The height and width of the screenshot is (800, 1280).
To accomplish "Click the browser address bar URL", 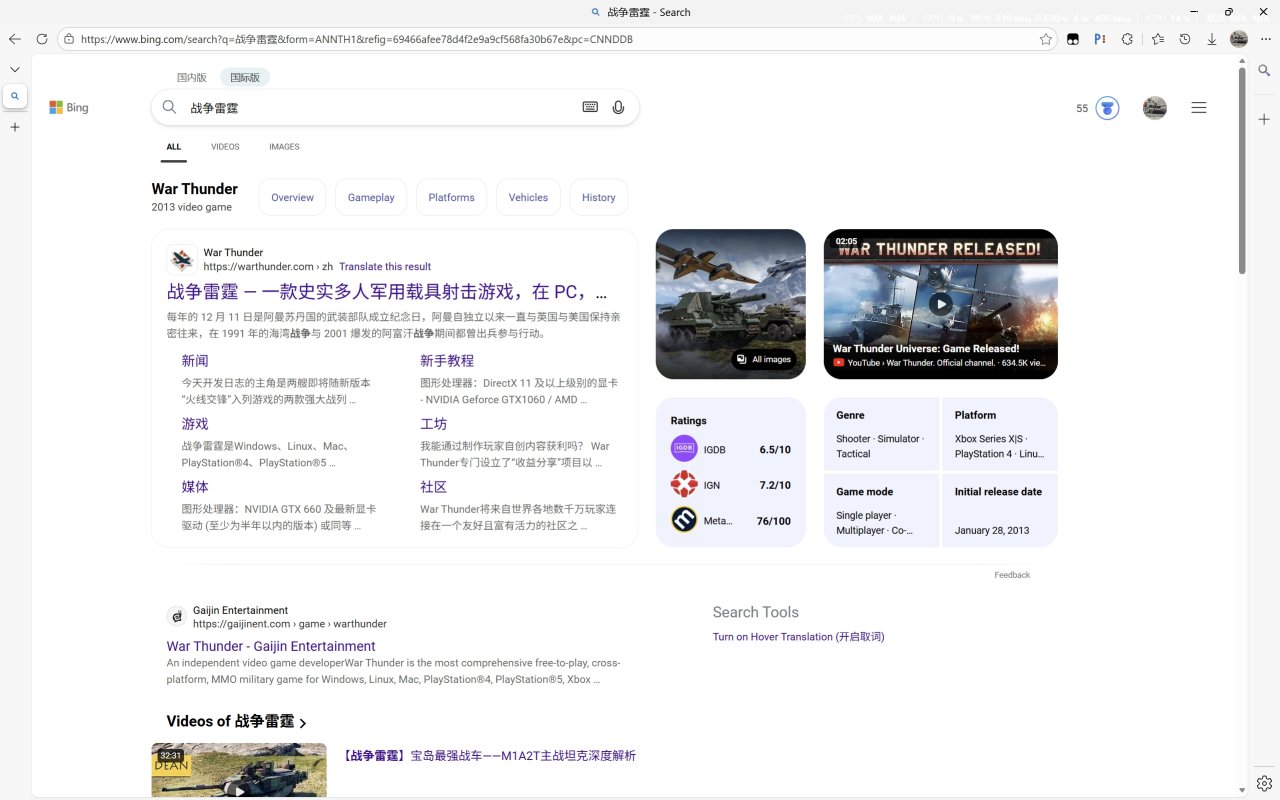I will [x=356, y=39].
